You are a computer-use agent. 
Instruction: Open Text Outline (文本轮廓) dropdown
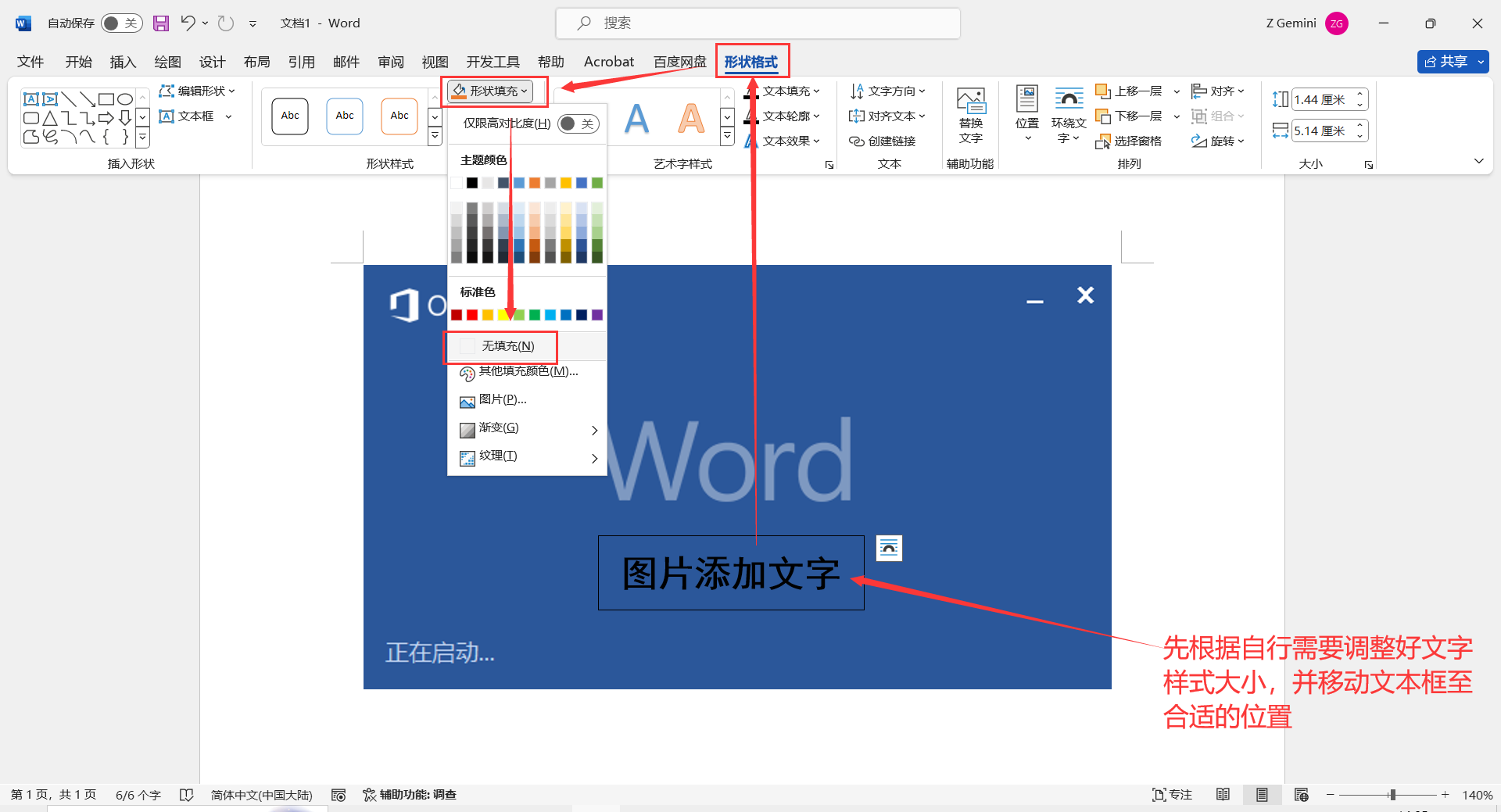(783, 116)
